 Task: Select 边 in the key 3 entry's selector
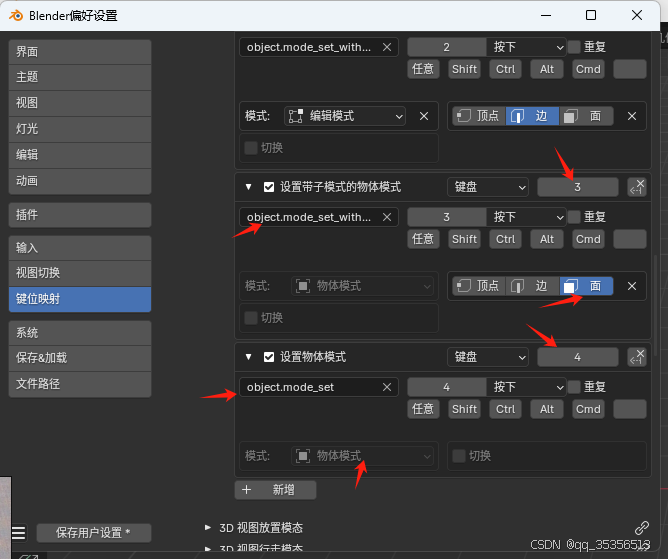[x=532, y=286]
